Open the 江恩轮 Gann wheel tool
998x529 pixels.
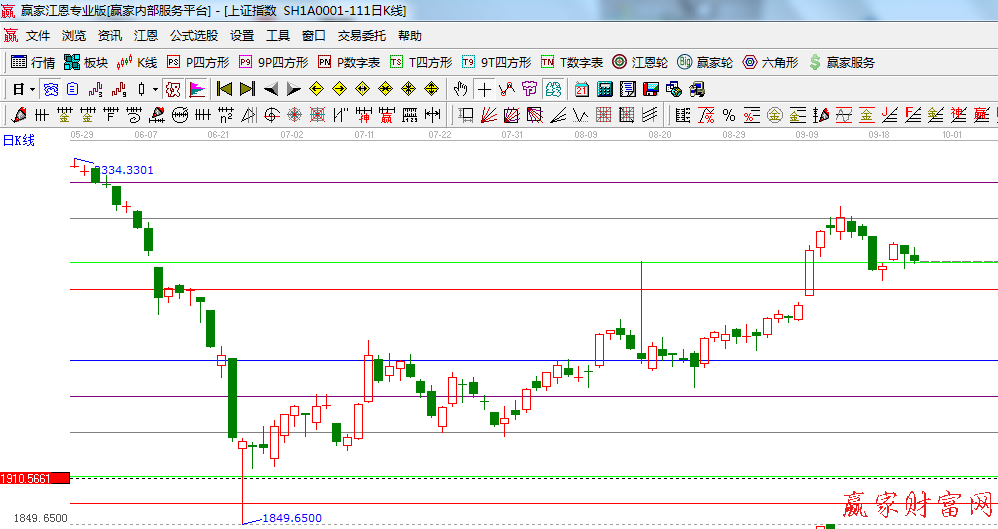click(640, 62)
